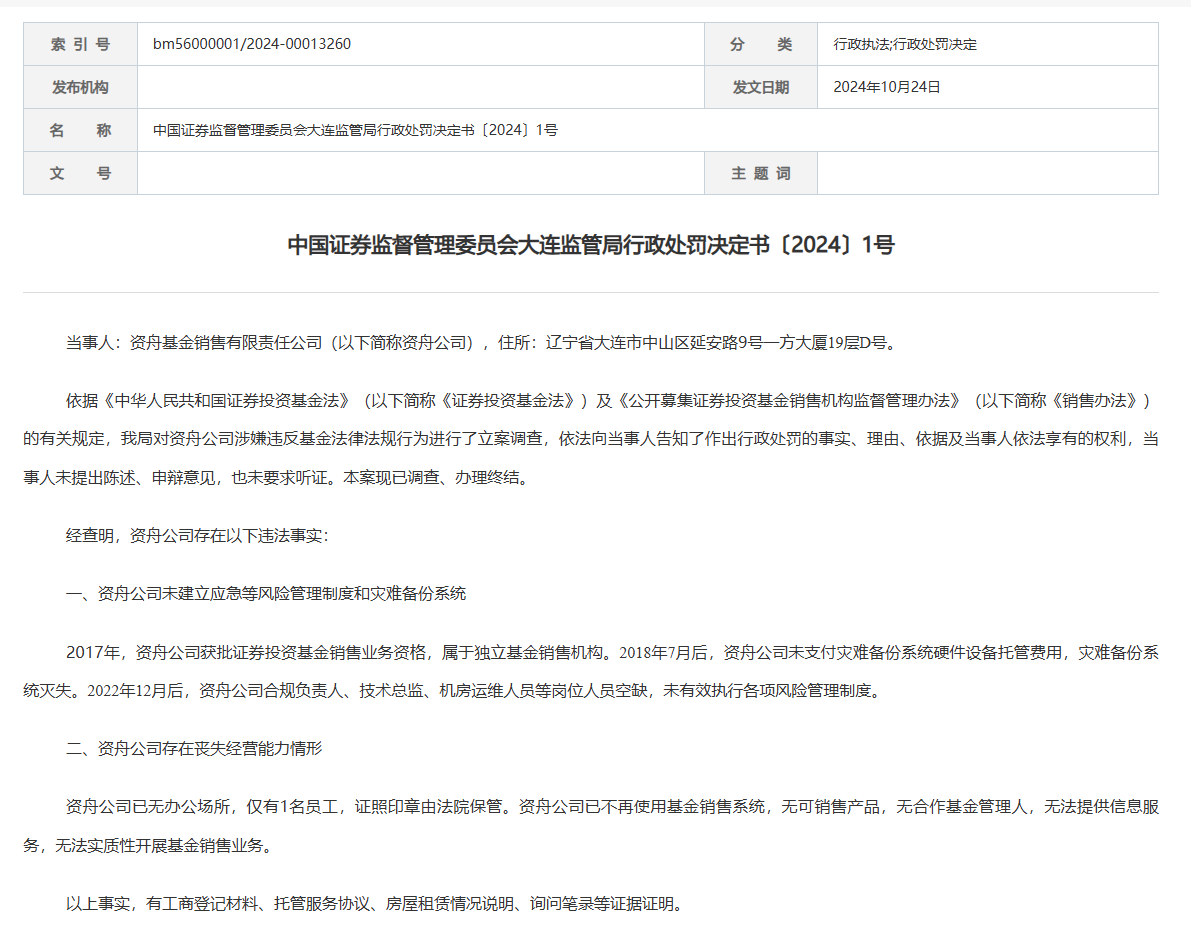
Task: Click the final line beginning 以上事实
Action: click(374, 904)
